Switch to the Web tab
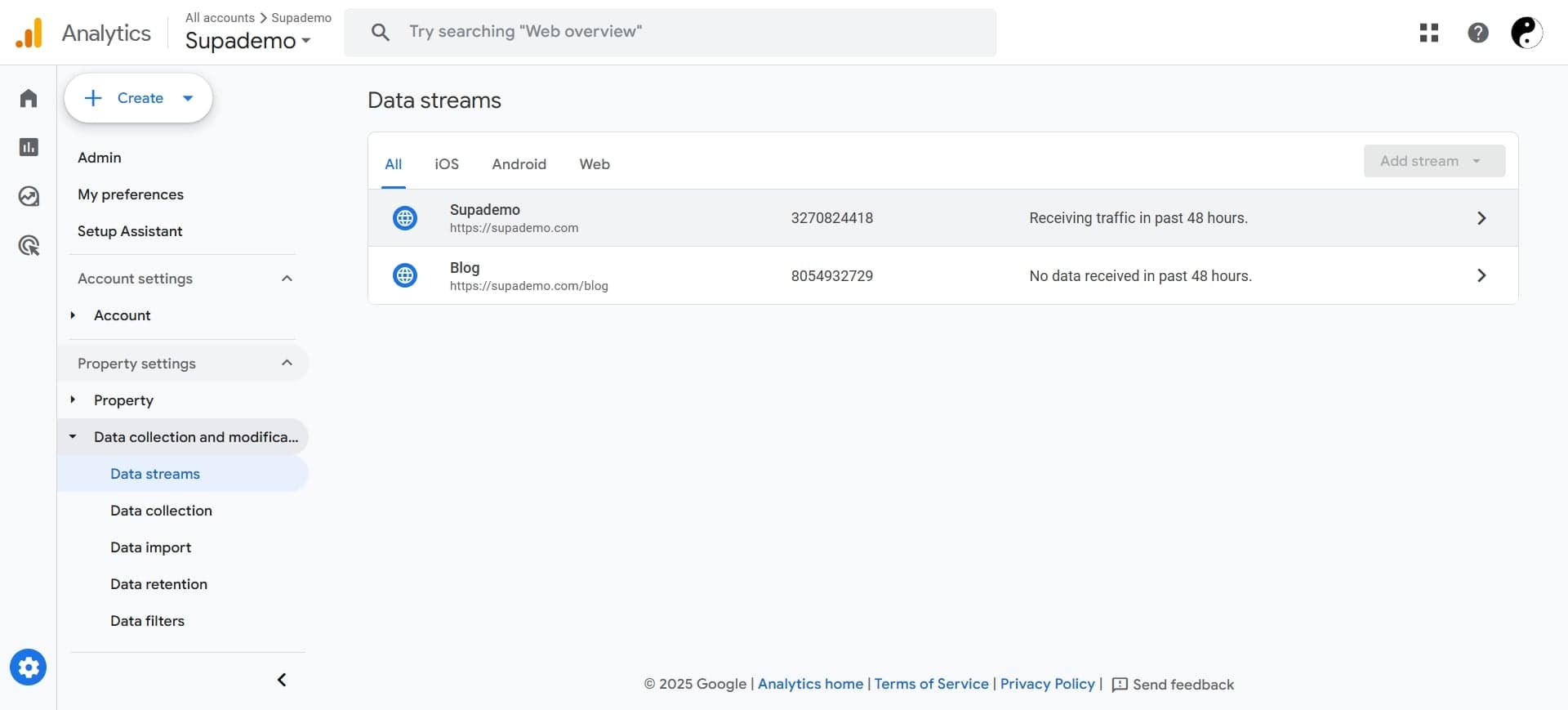The height and width of the screenshot is (710, 1568). pyautogui.click(x=595, y=164)
